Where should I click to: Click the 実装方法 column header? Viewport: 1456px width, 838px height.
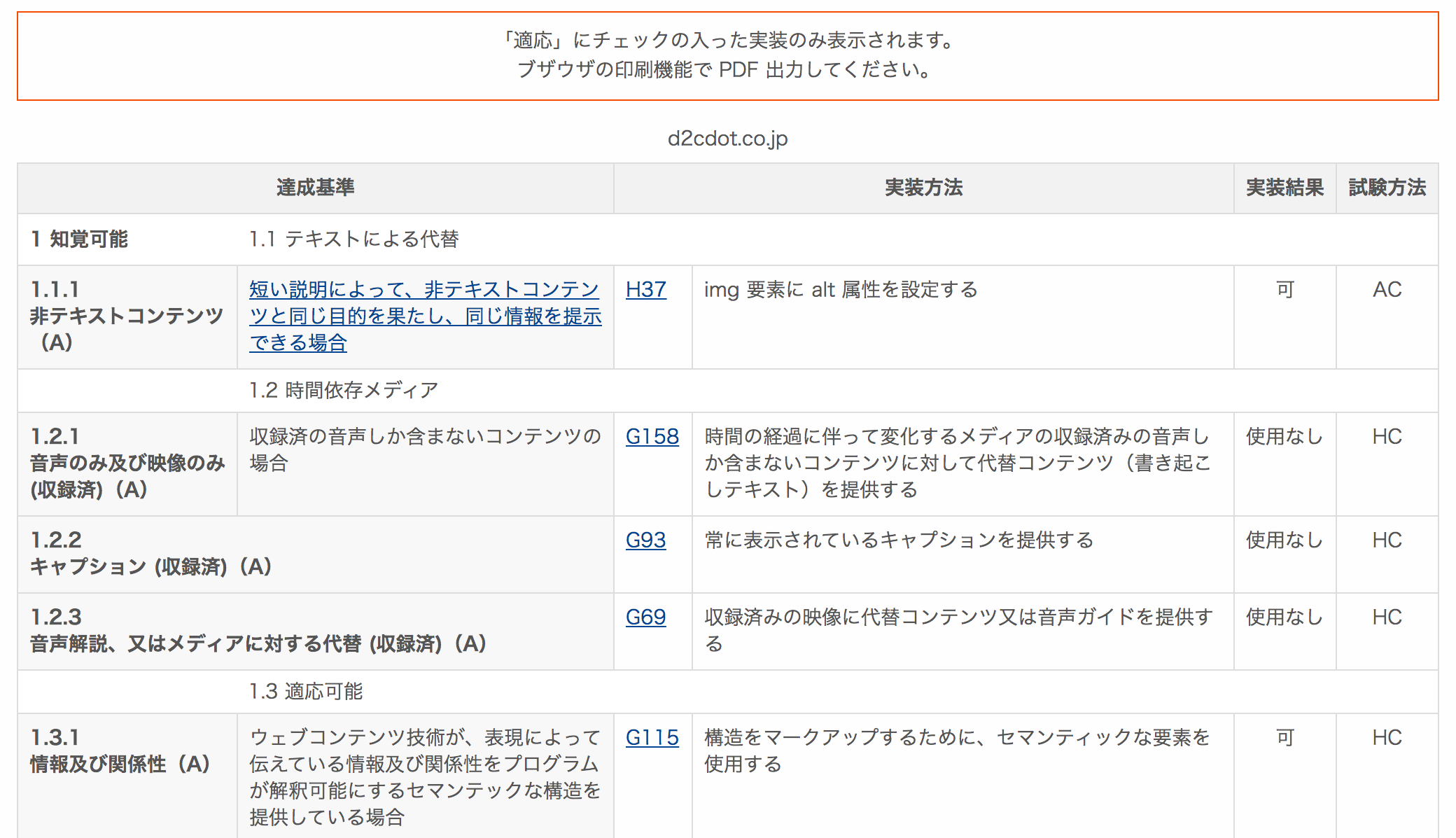[x=923, y=188]
